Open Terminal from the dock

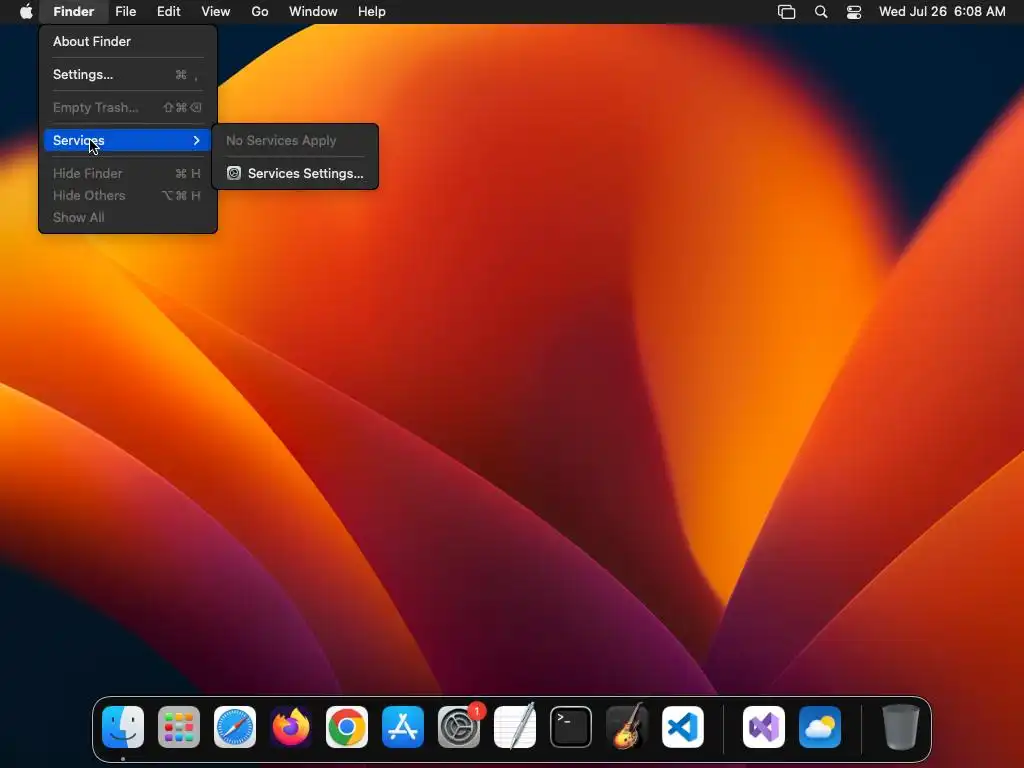(x=571, y=727)
